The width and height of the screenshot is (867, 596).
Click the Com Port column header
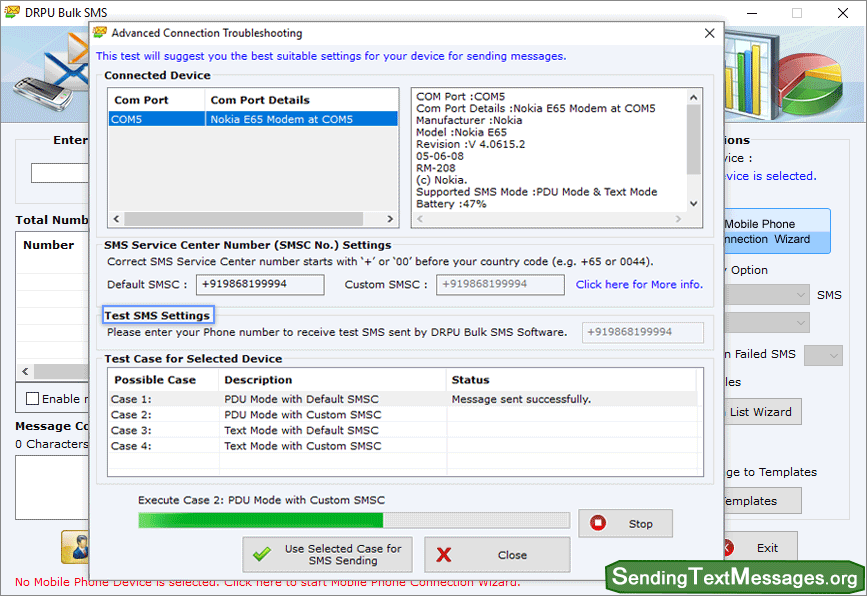point(156,100)
